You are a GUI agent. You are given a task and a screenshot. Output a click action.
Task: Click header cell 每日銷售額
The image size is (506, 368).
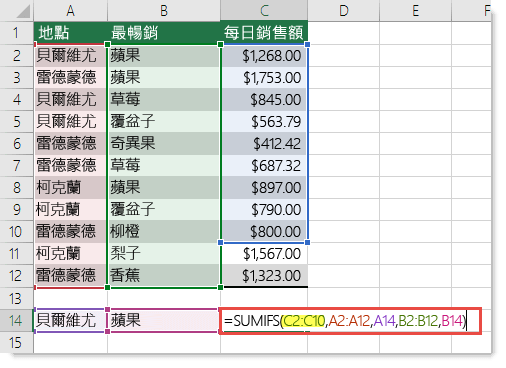(x=264, y=33)
